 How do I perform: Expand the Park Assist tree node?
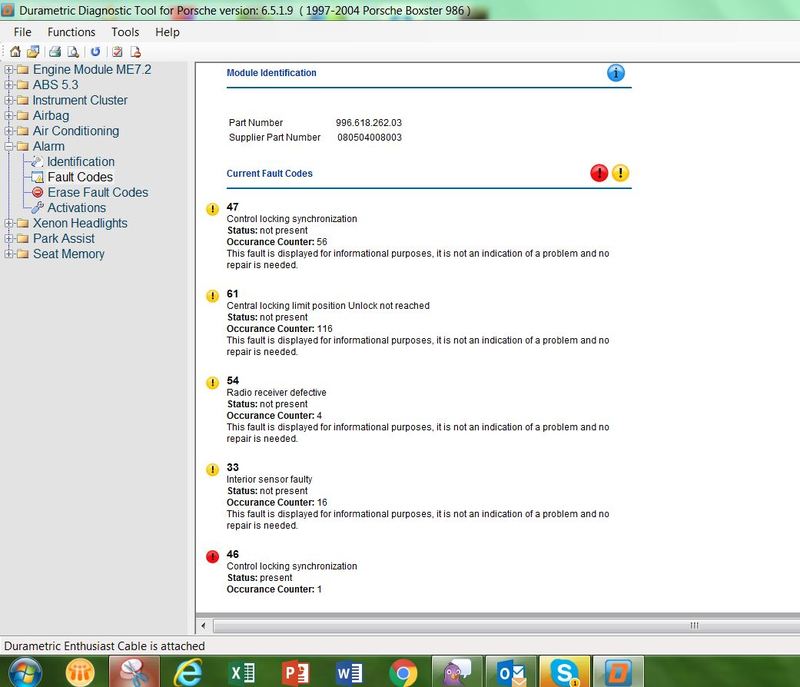coord(9,239)
